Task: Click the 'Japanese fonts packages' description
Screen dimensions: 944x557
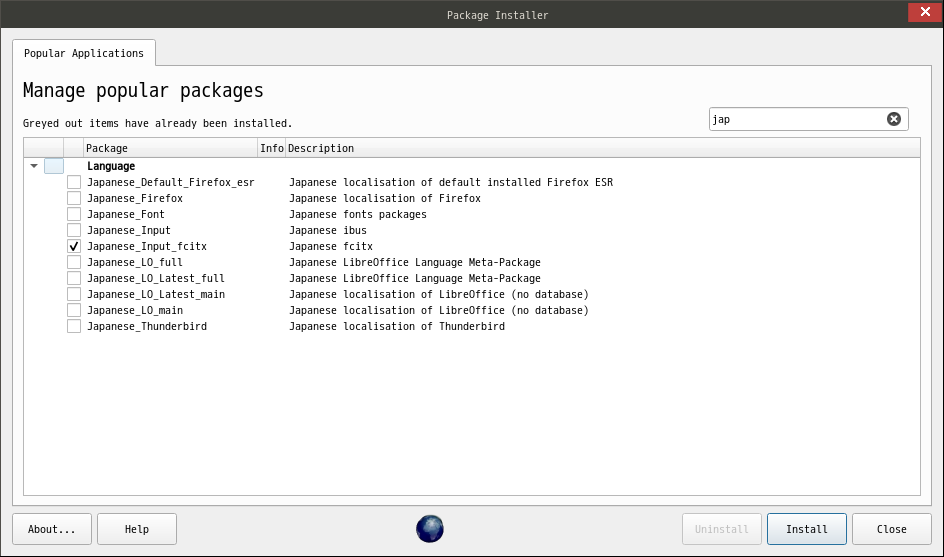Action: (358, 214)
